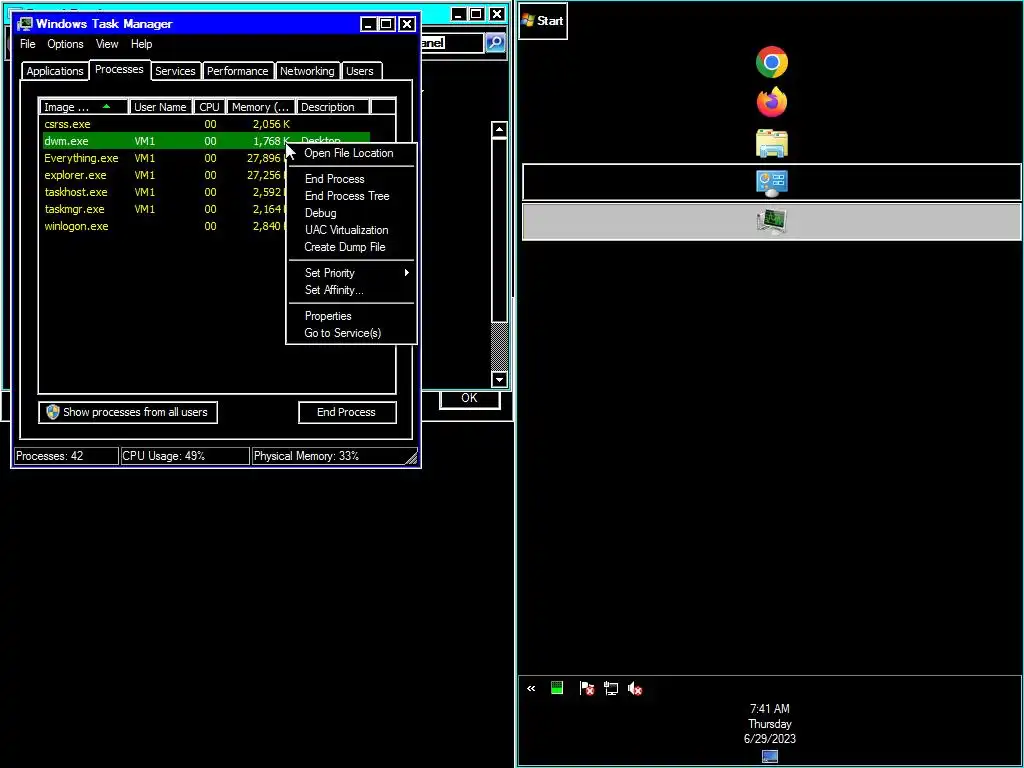Open the Help menu
Viewport: 1024px width, 768px height.
pyautogui.click(x=141, y=44)
